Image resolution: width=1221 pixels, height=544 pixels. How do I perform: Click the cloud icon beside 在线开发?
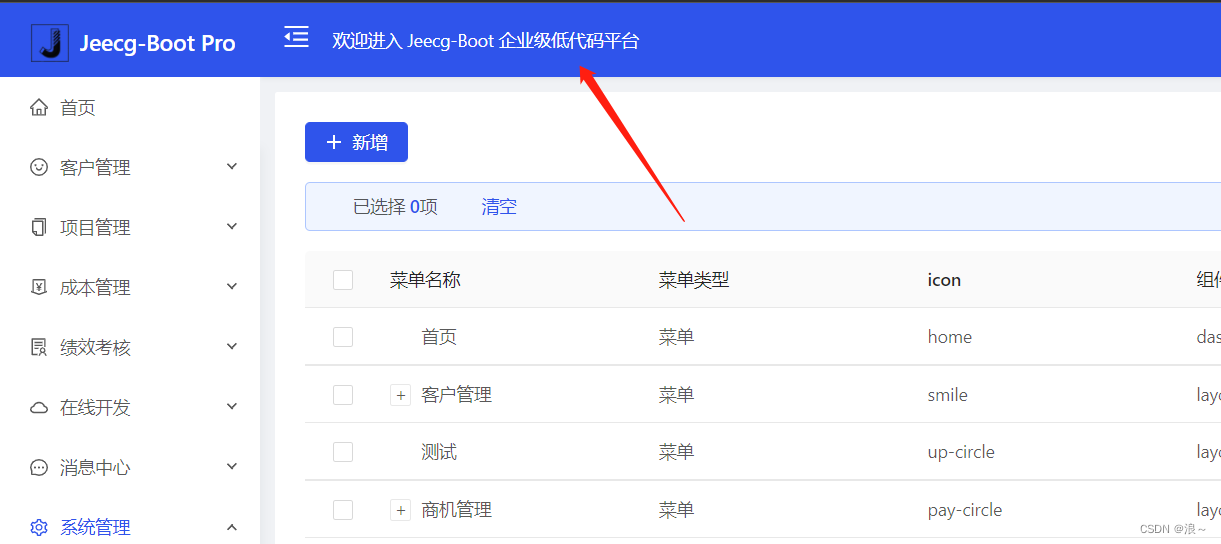39,407
